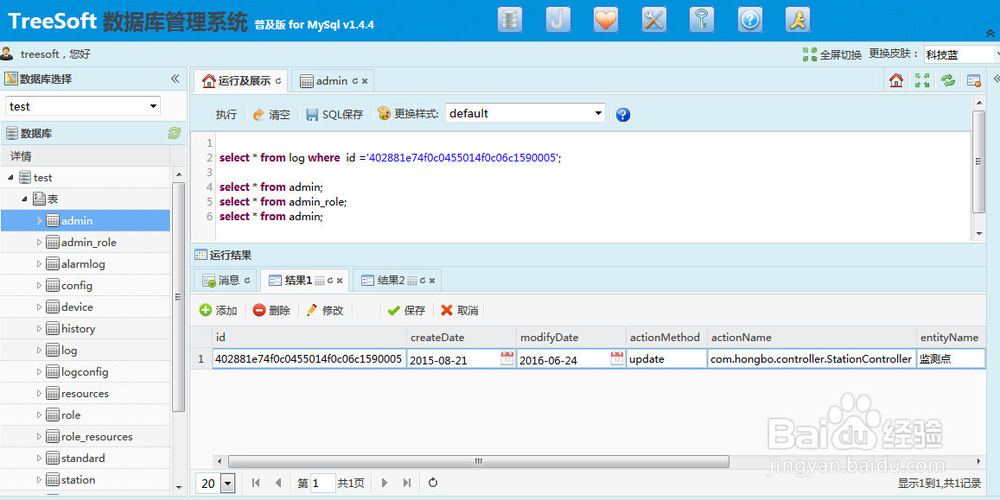Open the 更换样式 default style dropdown
Viewport: 1000px width, 500px height.
click(x=525, y=114)
